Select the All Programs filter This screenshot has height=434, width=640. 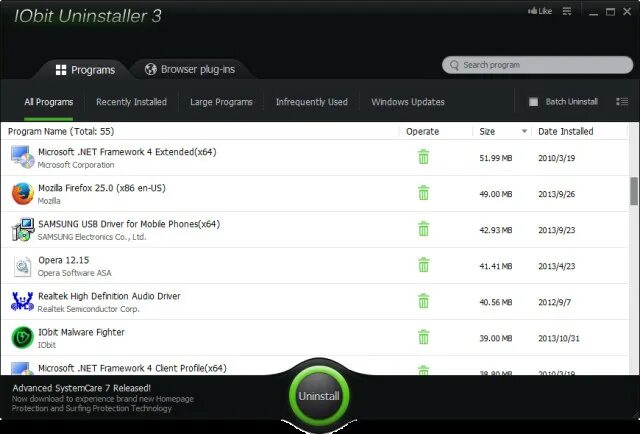pyautogui.click(x=49, y=102)
